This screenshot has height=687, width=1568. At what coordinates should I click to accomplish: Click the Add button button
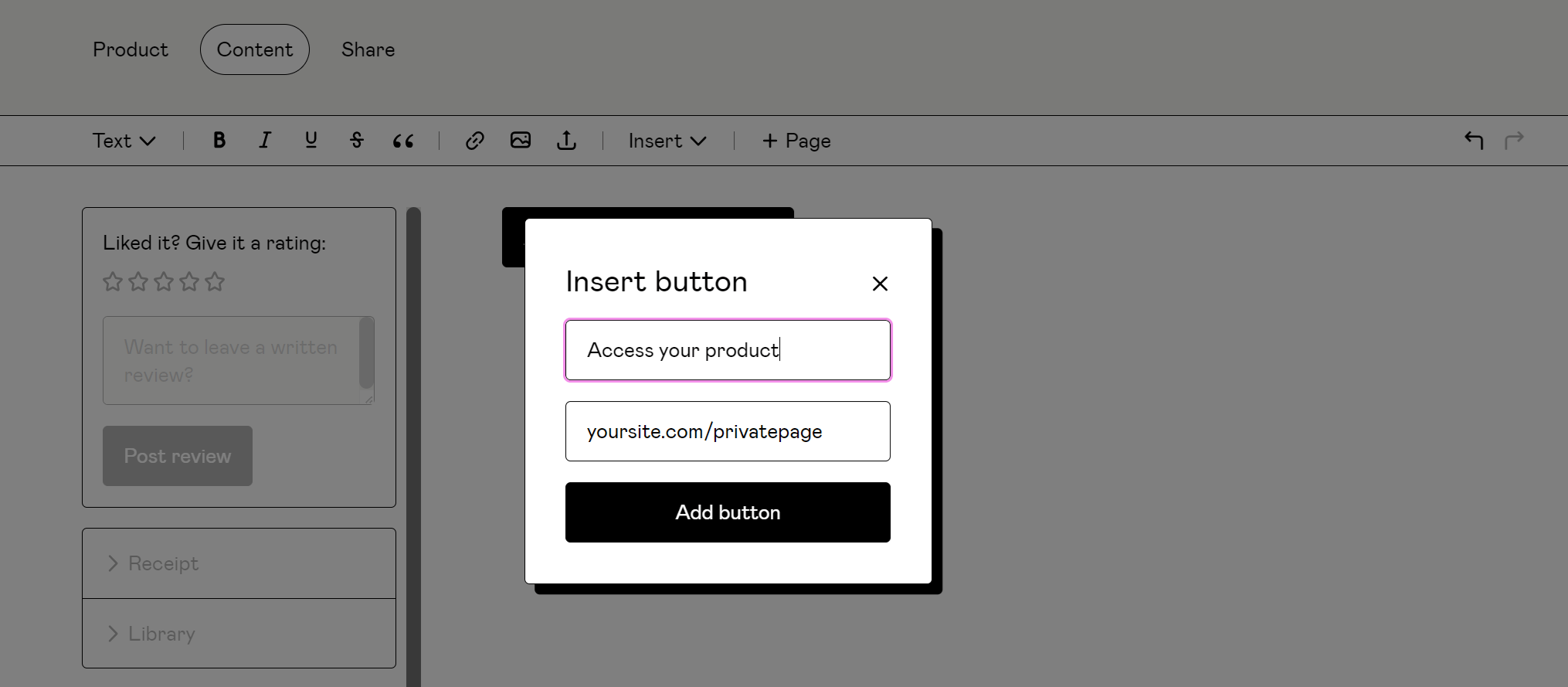click(728, 512)
